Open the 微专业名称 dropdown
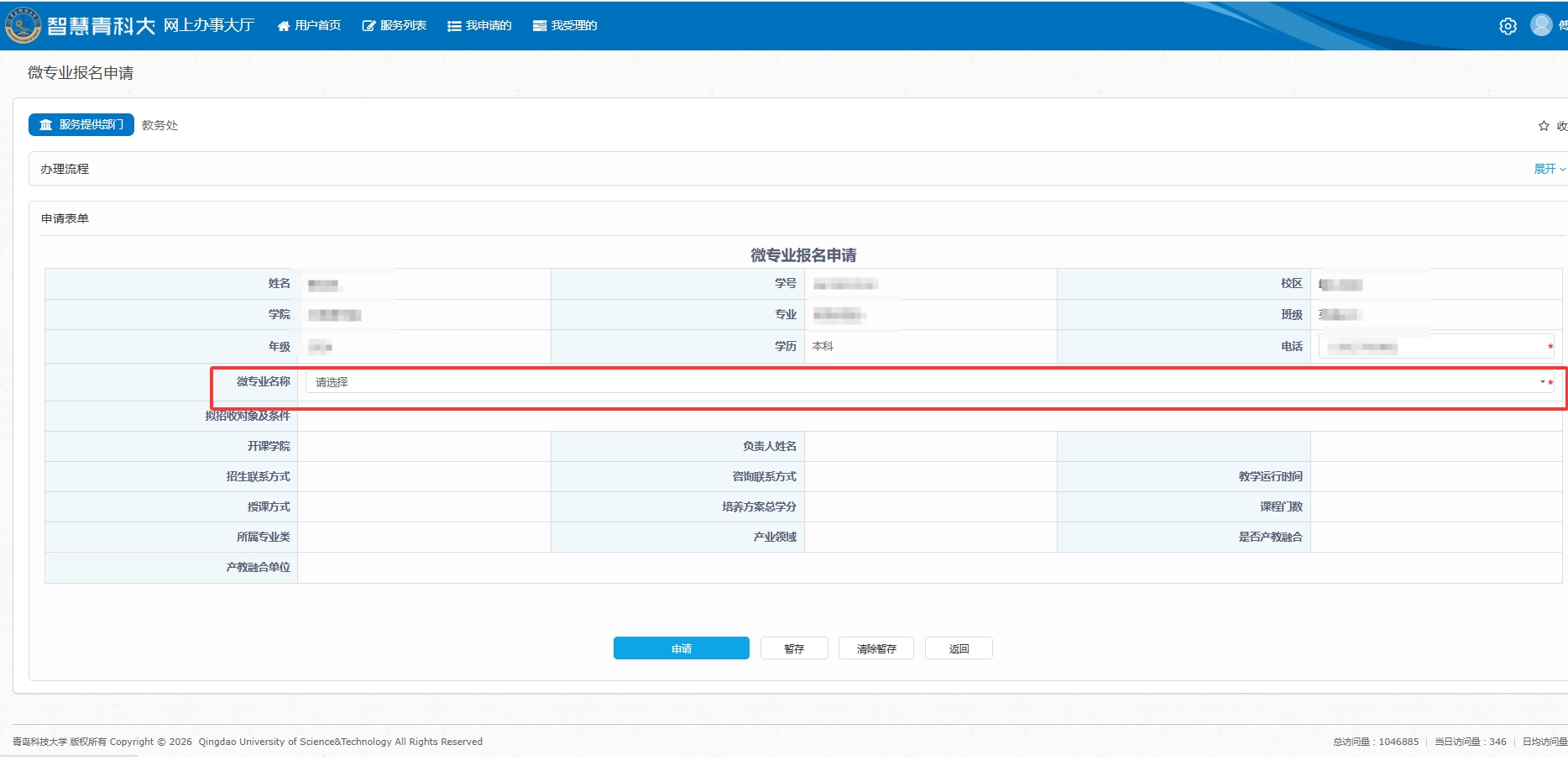Viewport: 1568px width, 766px height. pyautogui.click(x=923, y=382)
